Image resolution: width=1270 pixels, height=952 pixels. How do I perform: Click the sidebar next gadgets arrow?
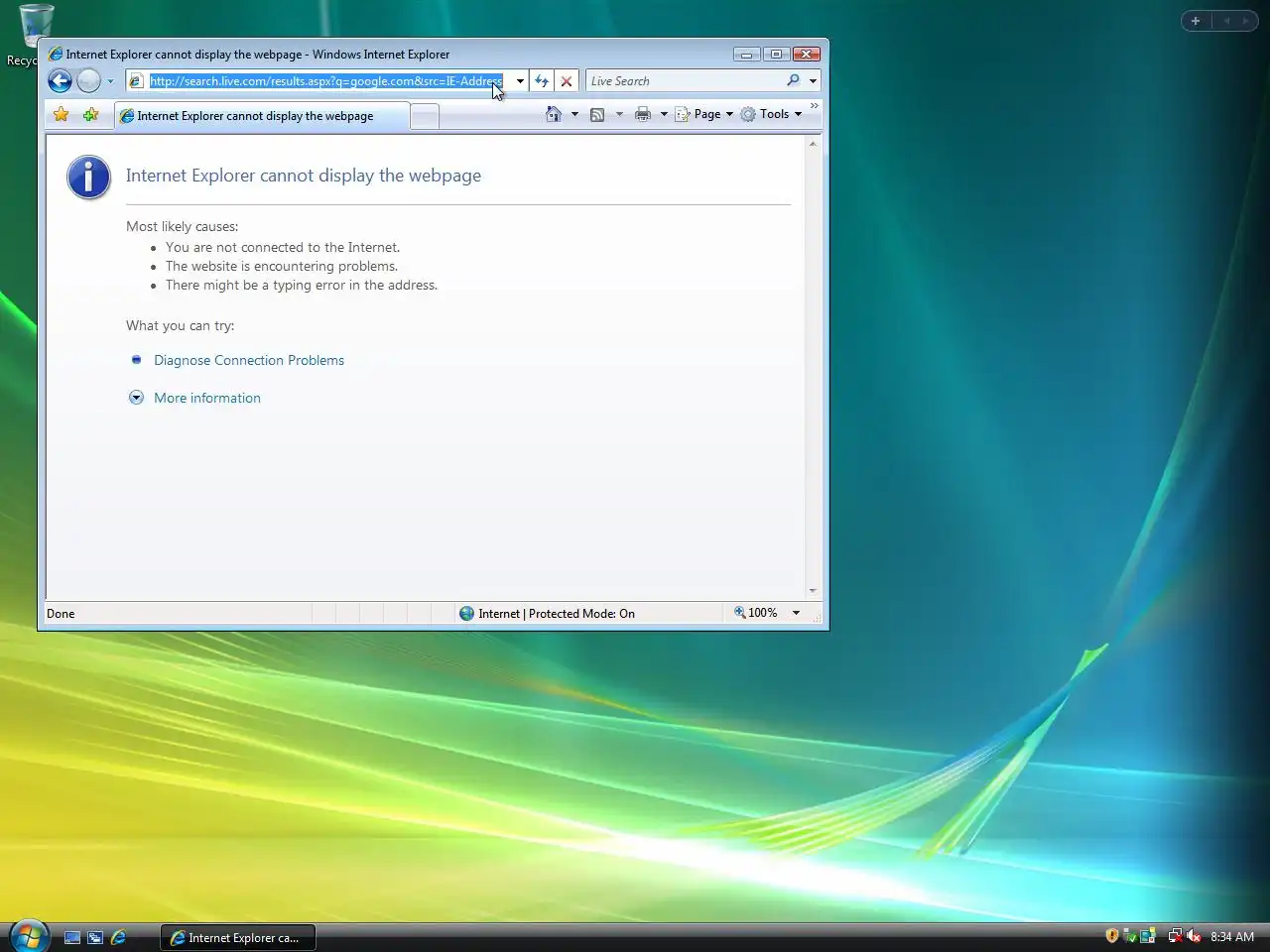point(1245,21)
